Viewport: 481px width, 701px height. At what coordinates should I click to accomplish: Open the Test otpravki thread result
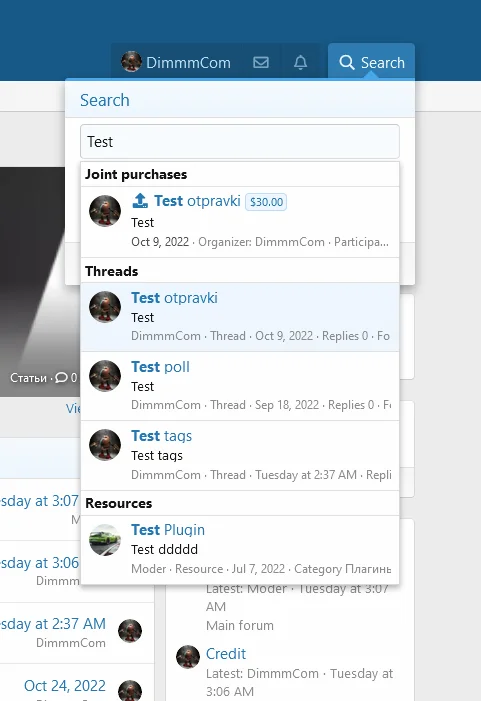(174, 298)
